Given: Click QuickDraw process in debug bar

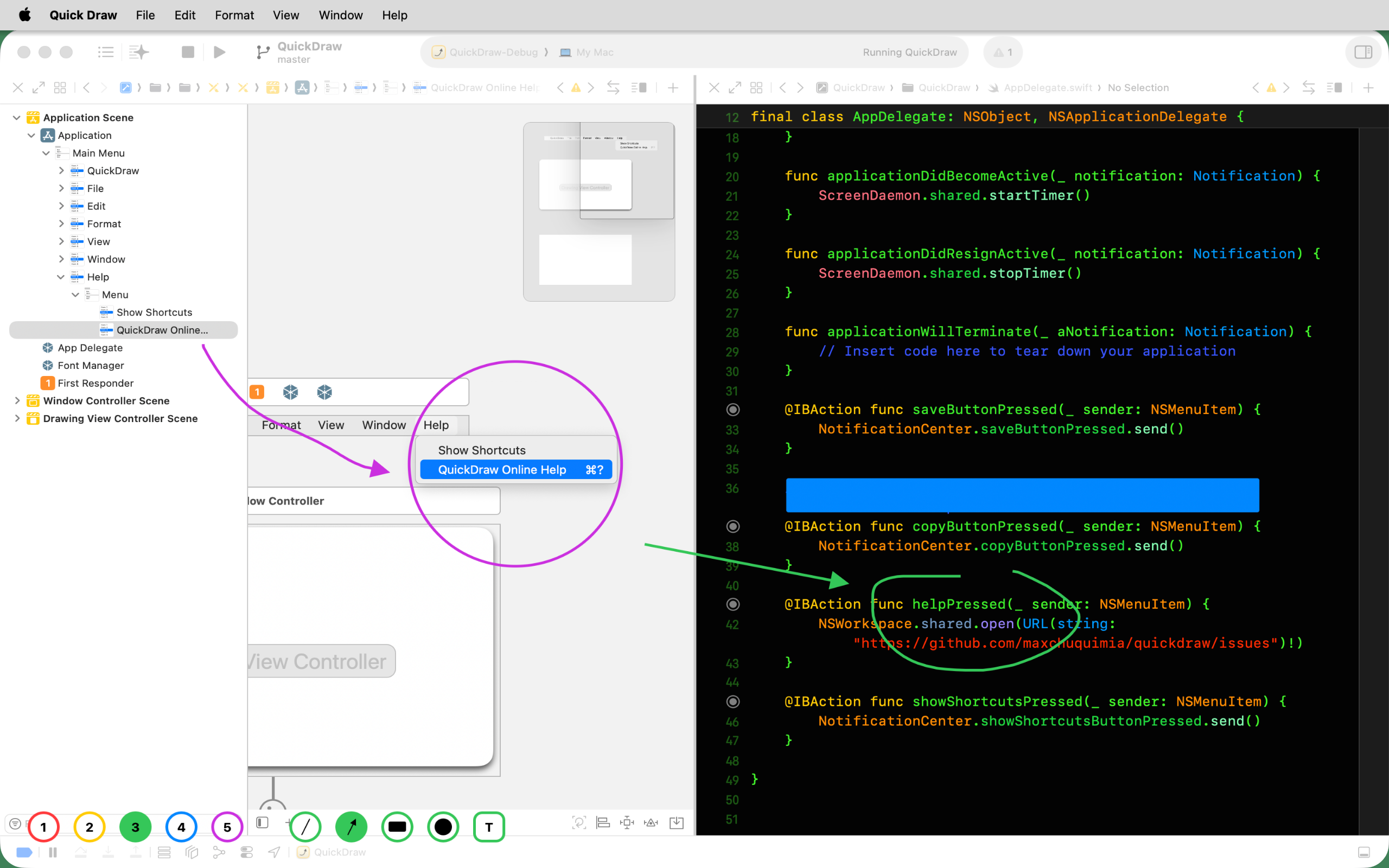Looking at the screenshot, I should coord(331,852).
